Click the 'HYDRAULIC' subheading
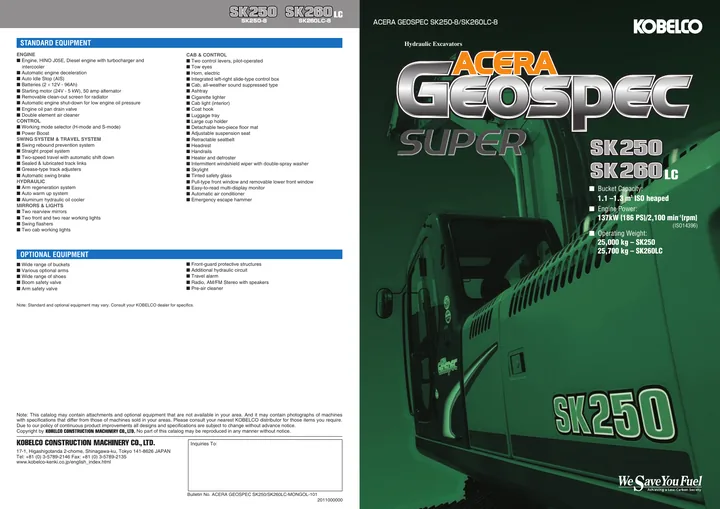 click(x=31, y=181)
